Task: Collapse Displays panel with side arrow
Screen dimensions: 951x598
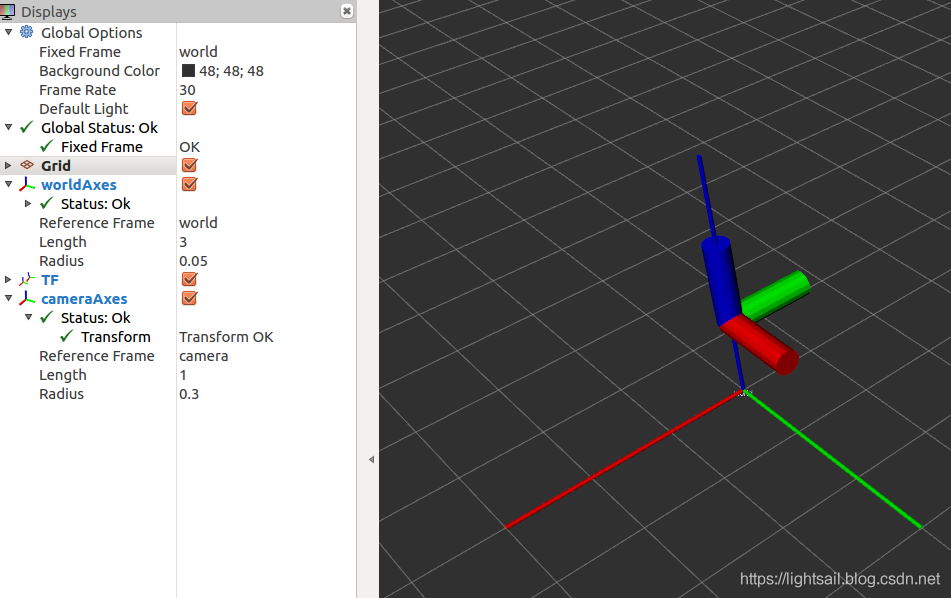Action: pos(371,460)
